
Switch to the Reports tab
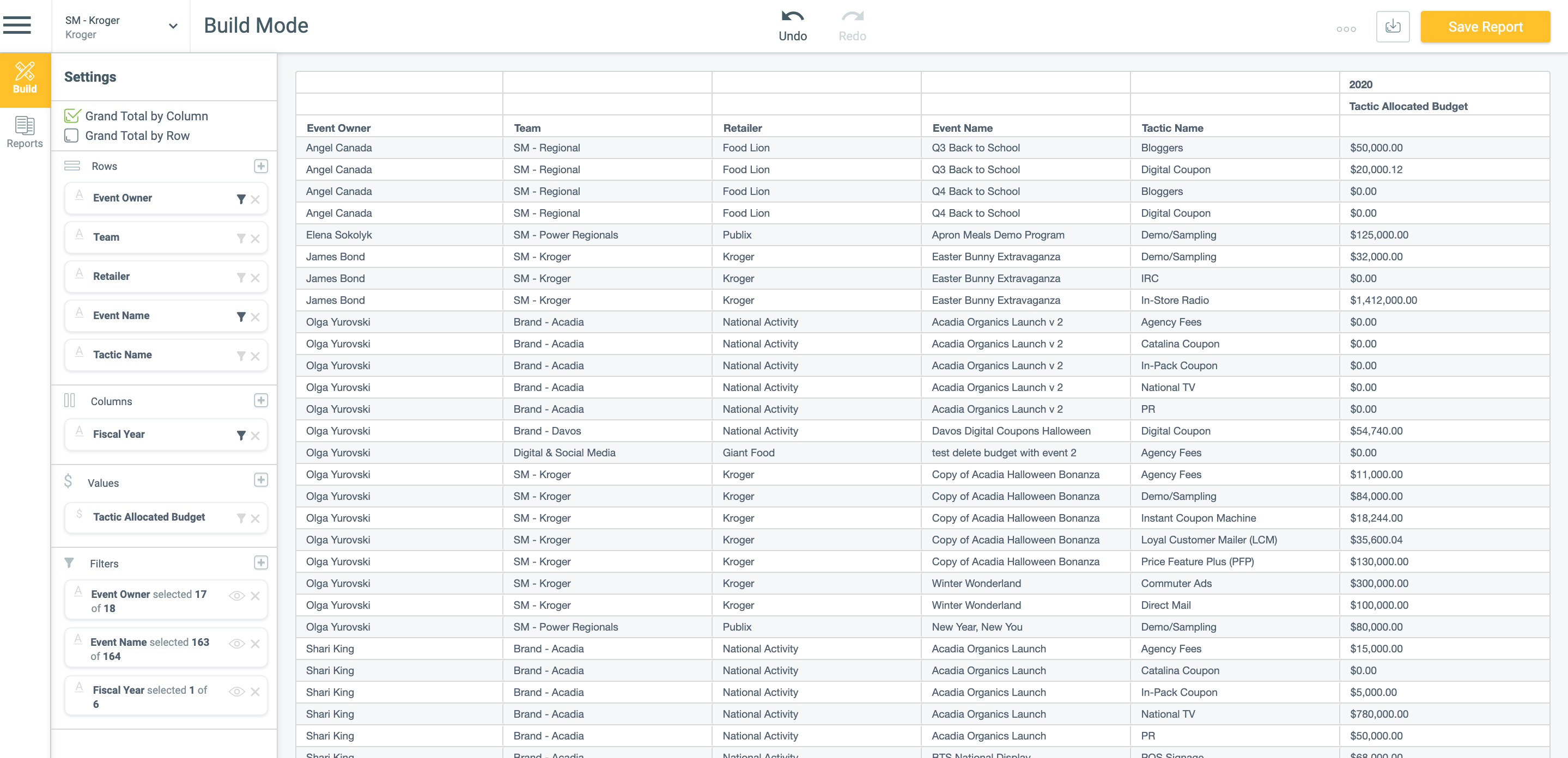[x=25, y=132]
